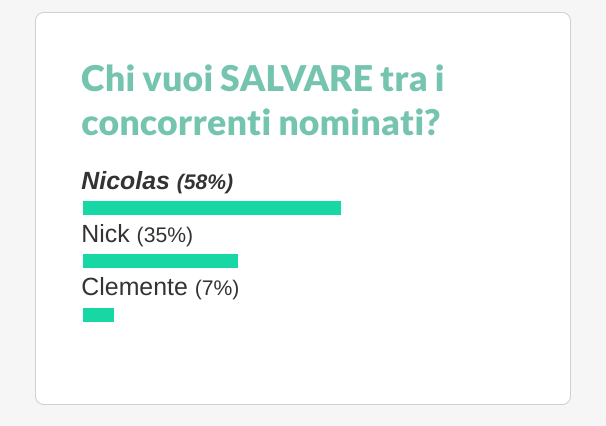
Task: Click gray page background outside poll card
Action: click(588, 200)
